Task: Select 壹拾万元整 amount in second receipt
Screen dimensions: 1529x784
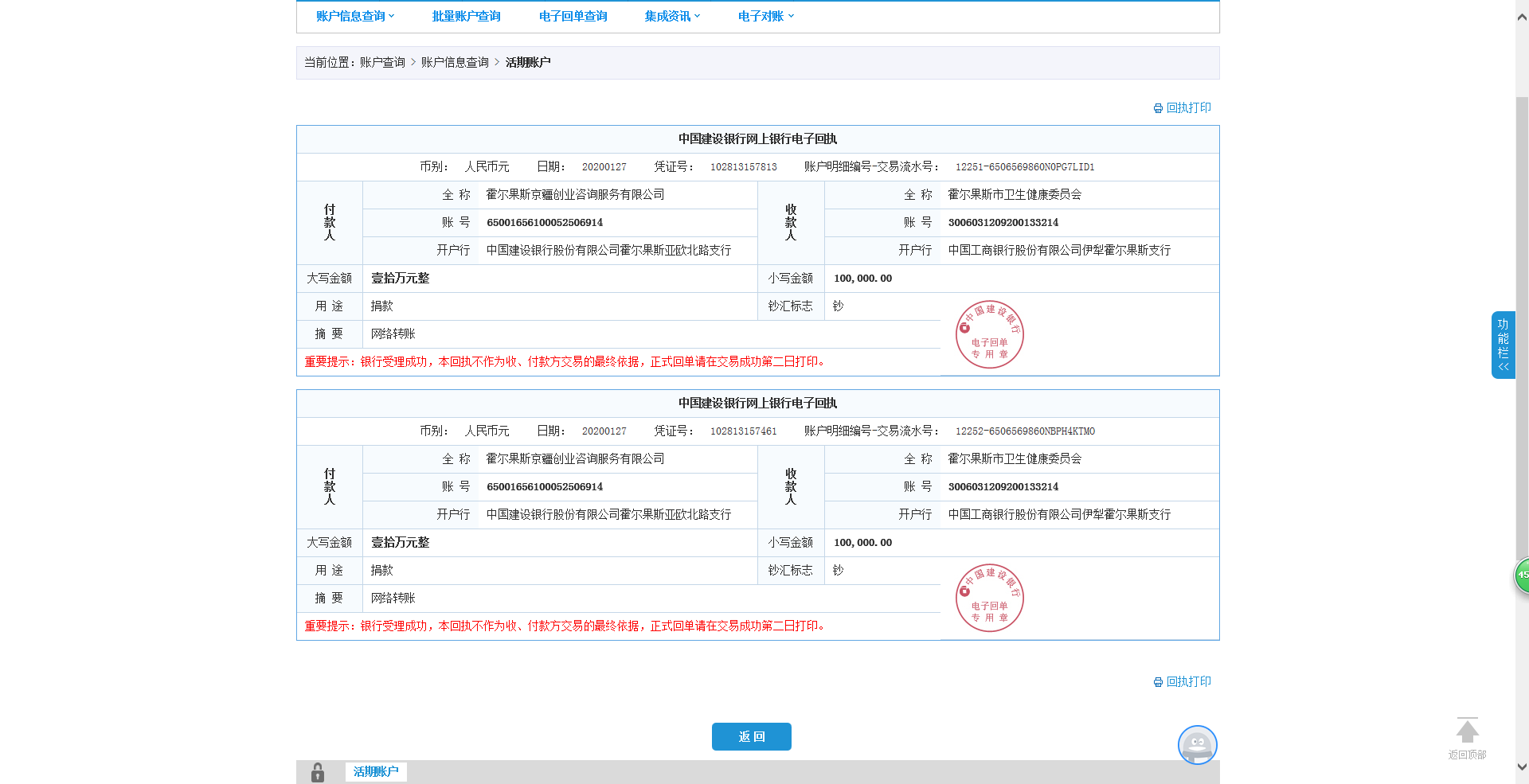Action: [x=400, y=542]
